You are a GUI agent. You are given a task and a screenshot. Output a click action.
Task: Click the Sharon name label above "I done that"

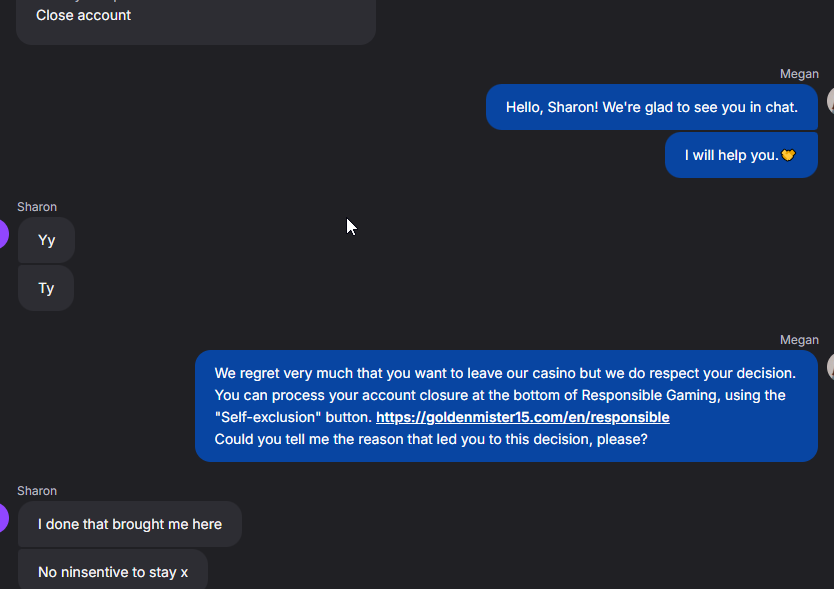[x=37, y=491]
